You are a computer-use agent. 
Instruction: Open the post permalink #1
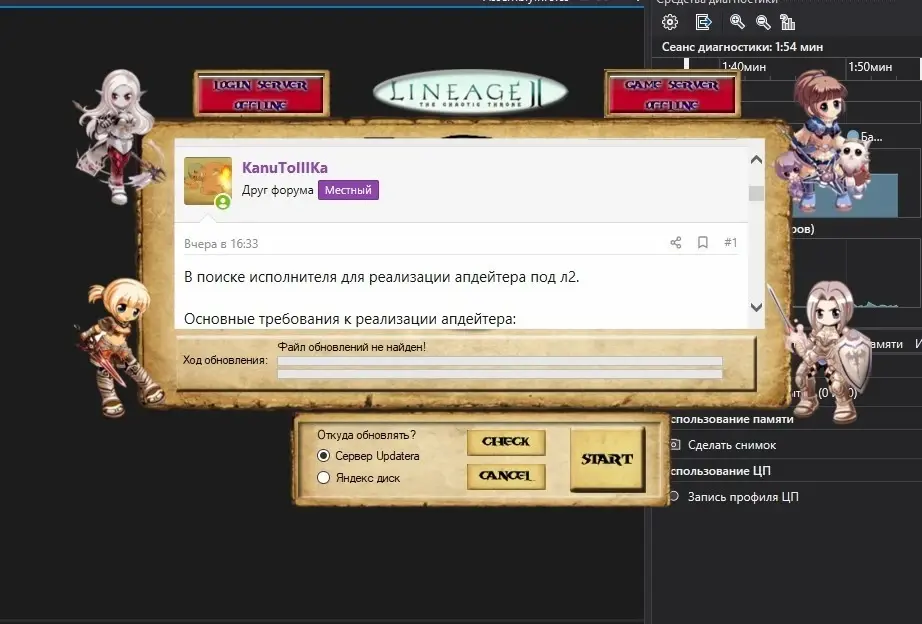(730, 242)
